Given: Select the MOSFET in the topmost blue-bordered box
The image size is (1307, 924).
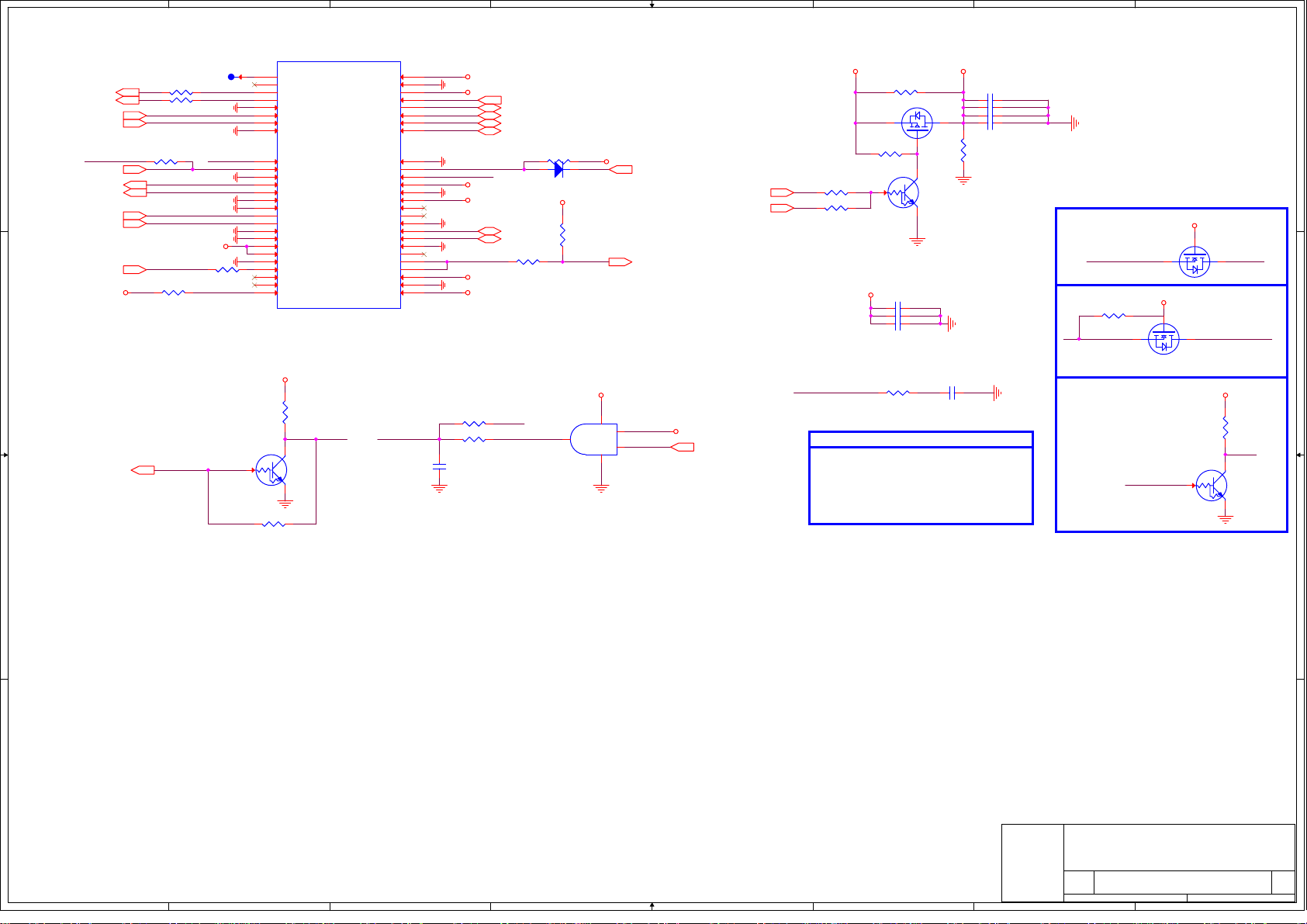Looking at the screenshot, I should 1195,262.
